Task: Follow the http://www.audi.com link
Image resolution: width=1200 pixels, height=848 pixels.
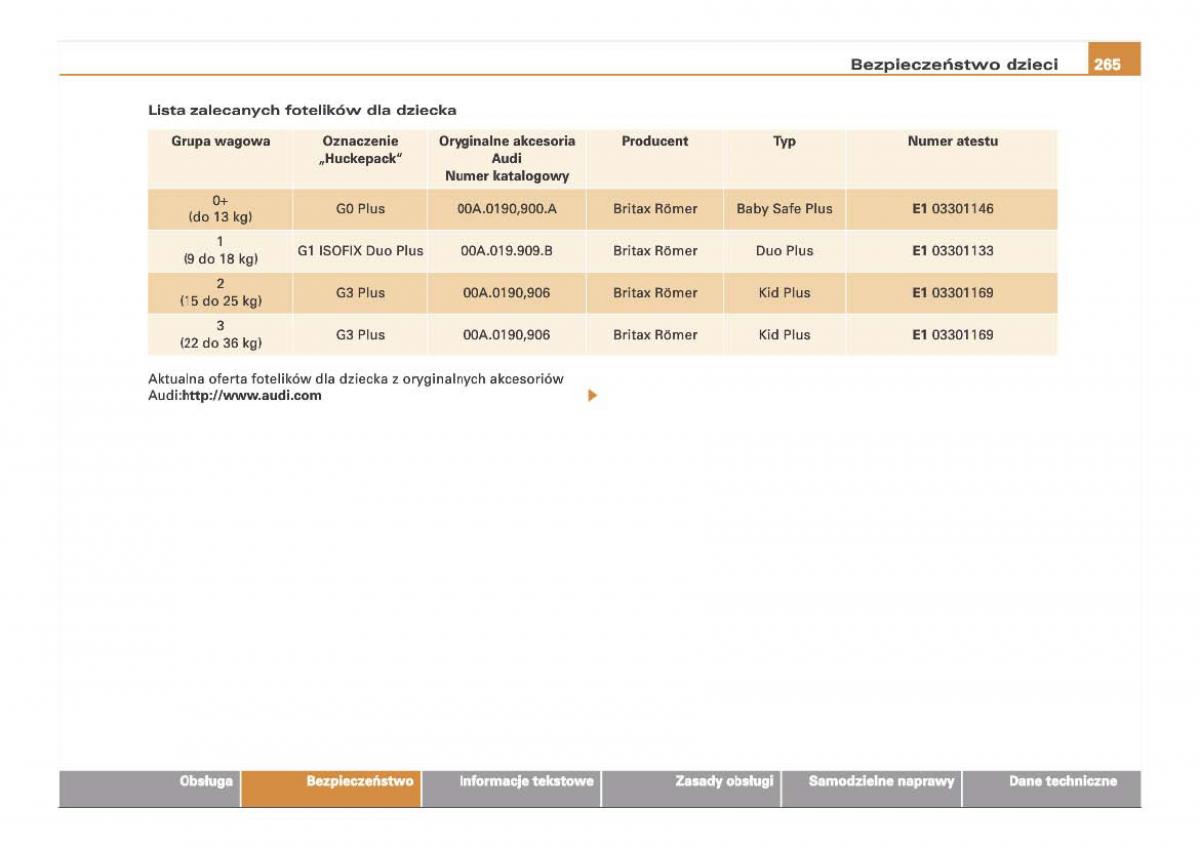Action: [252, 396]
